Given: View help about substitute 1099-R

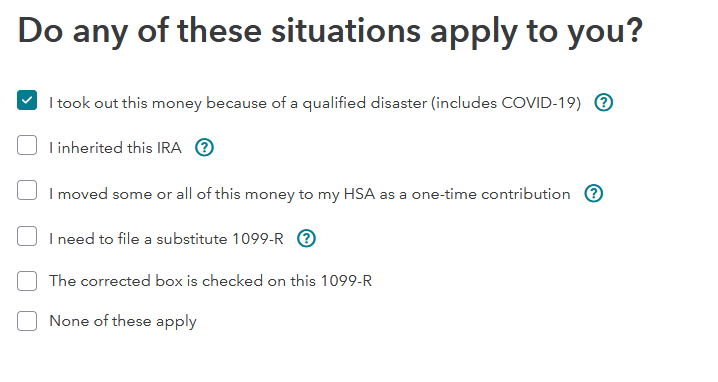Looking at the screenshot, I should point(306,238).
